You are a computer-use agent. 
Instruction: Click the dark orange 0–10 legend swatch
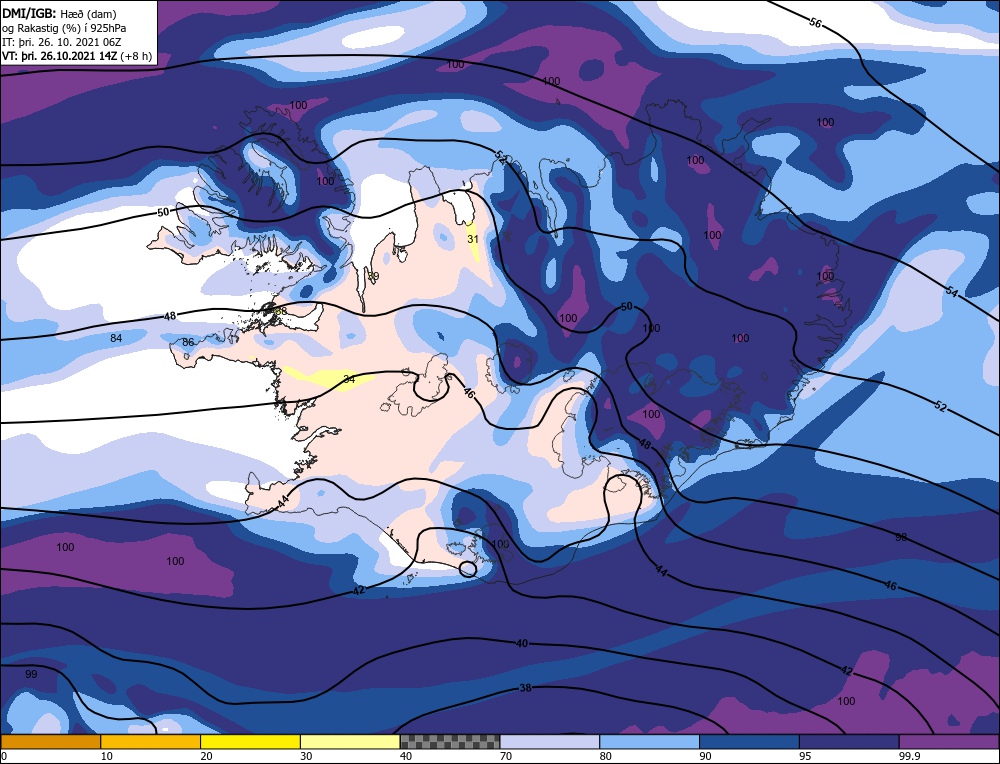[x=50, y=741]
